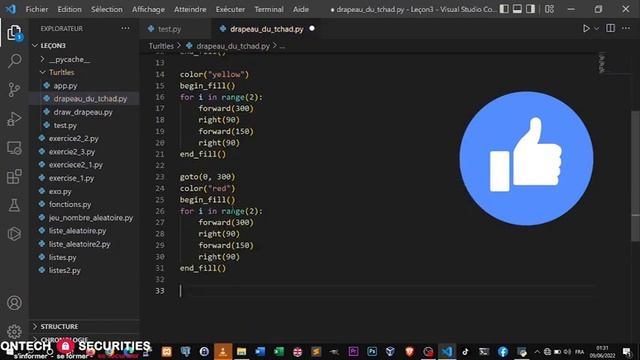The image size is (640, 360).
Task: Click Turltles in the breadcrumb
Action: (x=161, y=46)
